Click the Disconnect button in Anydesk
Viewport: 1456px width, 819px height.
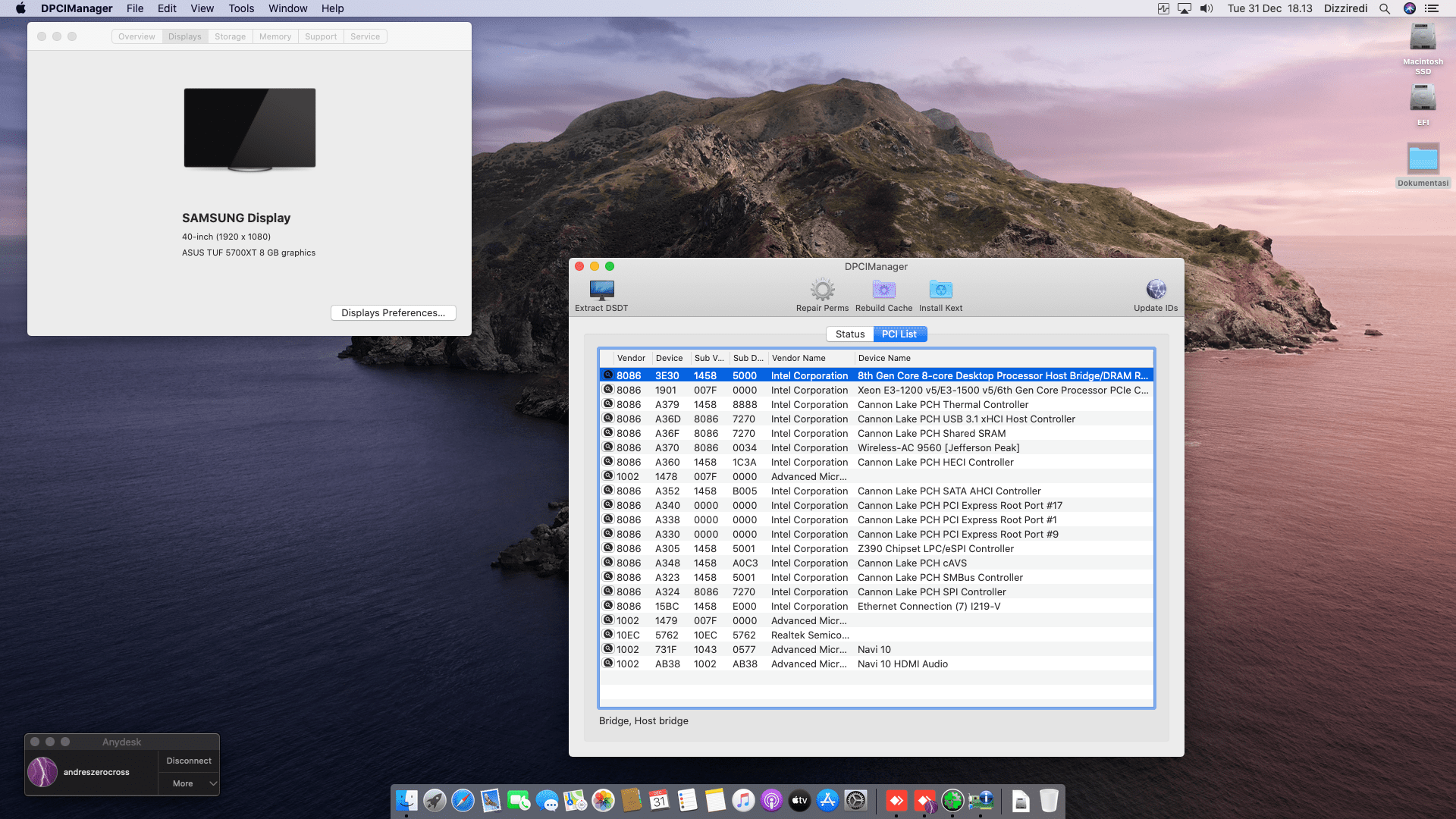(x=189, y=761)
